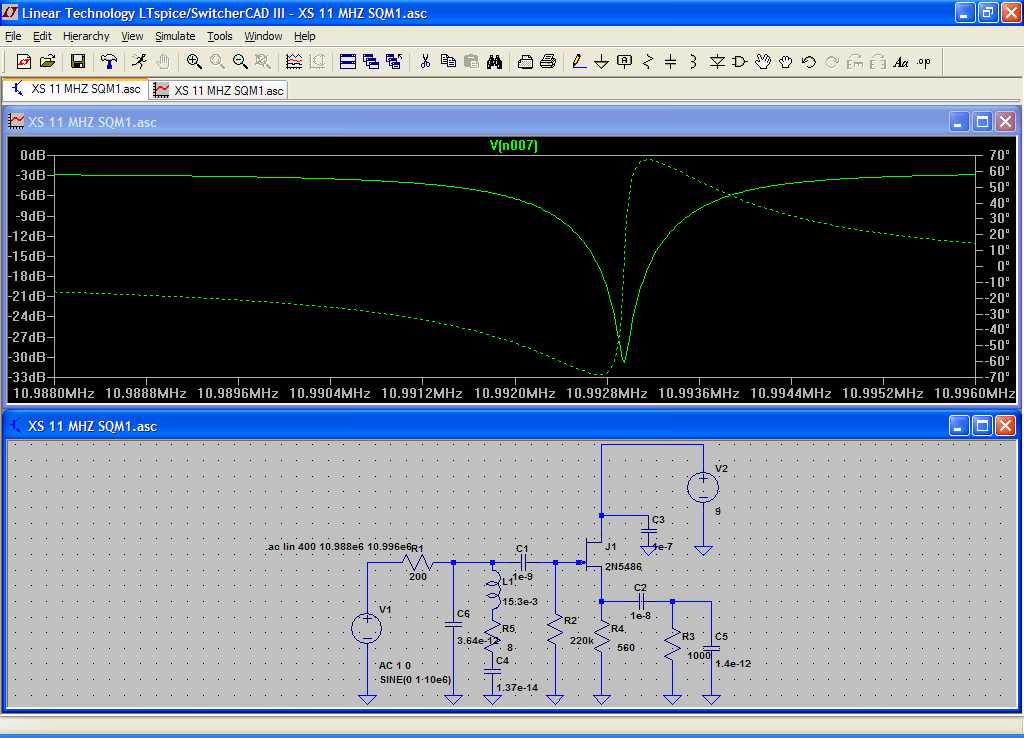Click the Zoom In magnifier icon

[x=194, y=62]
